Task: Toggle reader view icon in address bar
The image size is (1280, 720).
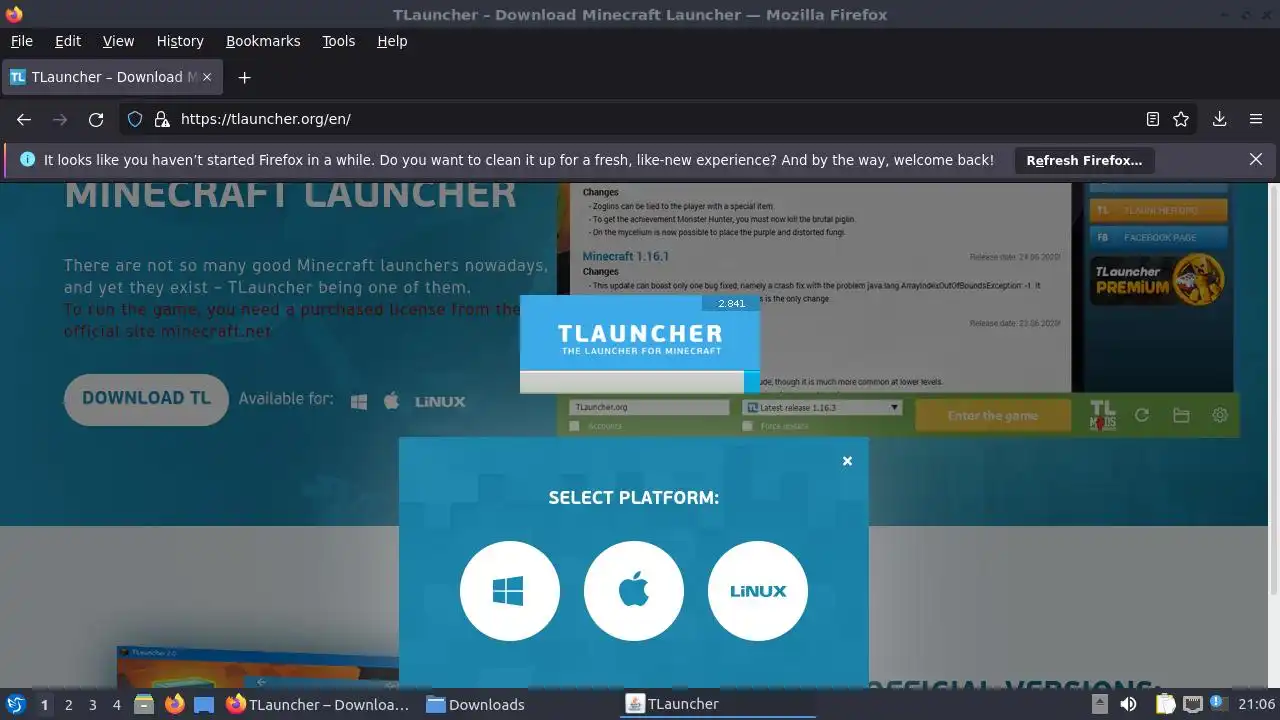Action: click(x=1153, y=119)
